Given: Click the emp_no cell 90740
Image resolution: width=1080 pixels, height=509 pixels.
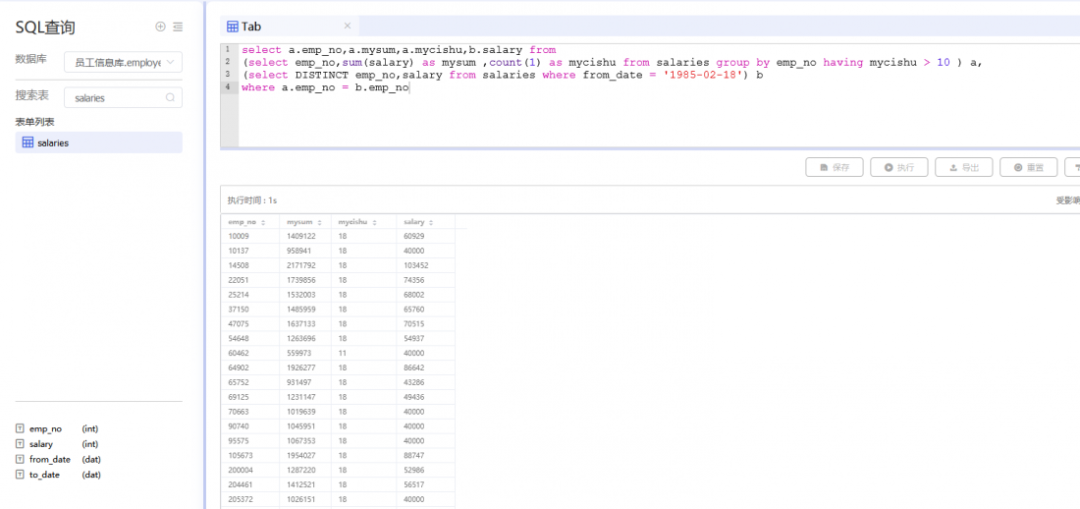Looking at the screenshot, I should 250,427.
